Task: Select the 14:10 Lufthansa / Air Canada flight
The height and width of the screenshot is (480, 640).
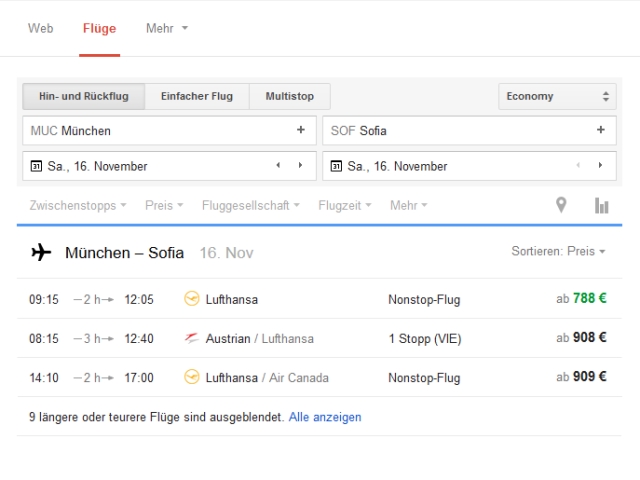Action: 320,378
